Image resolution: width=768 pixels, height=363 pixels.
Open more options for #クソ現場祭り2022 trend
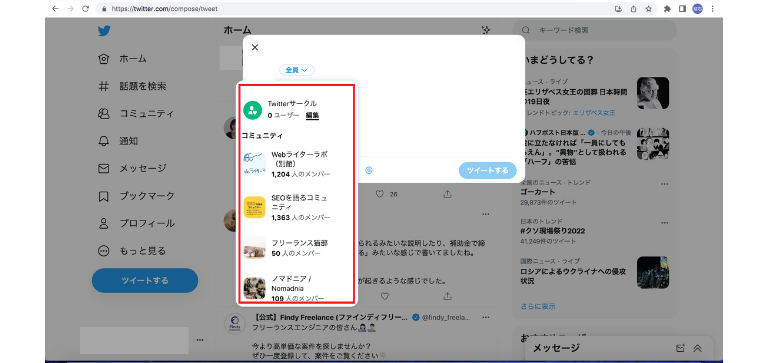(664, 222)
